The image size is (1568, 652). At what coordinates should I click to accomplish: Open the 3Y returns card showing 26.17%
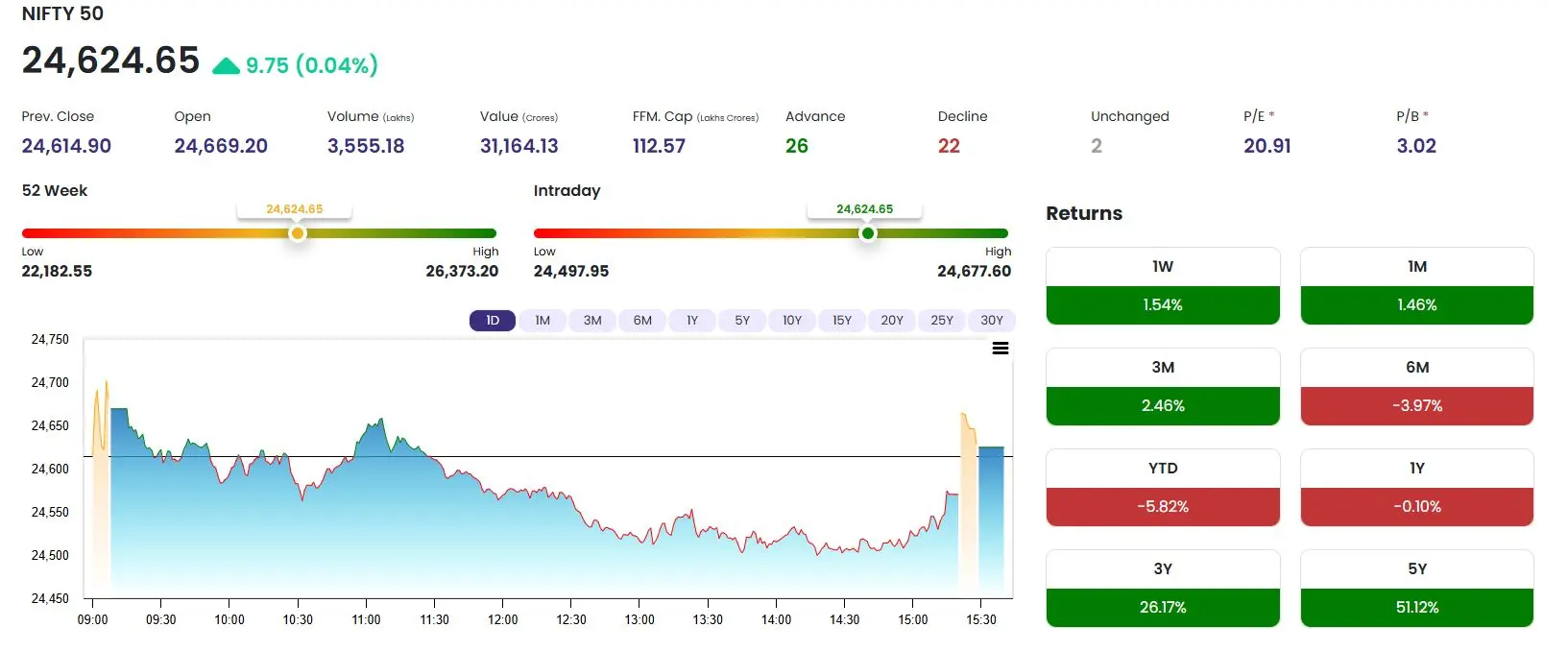[x=1163, y=589]
